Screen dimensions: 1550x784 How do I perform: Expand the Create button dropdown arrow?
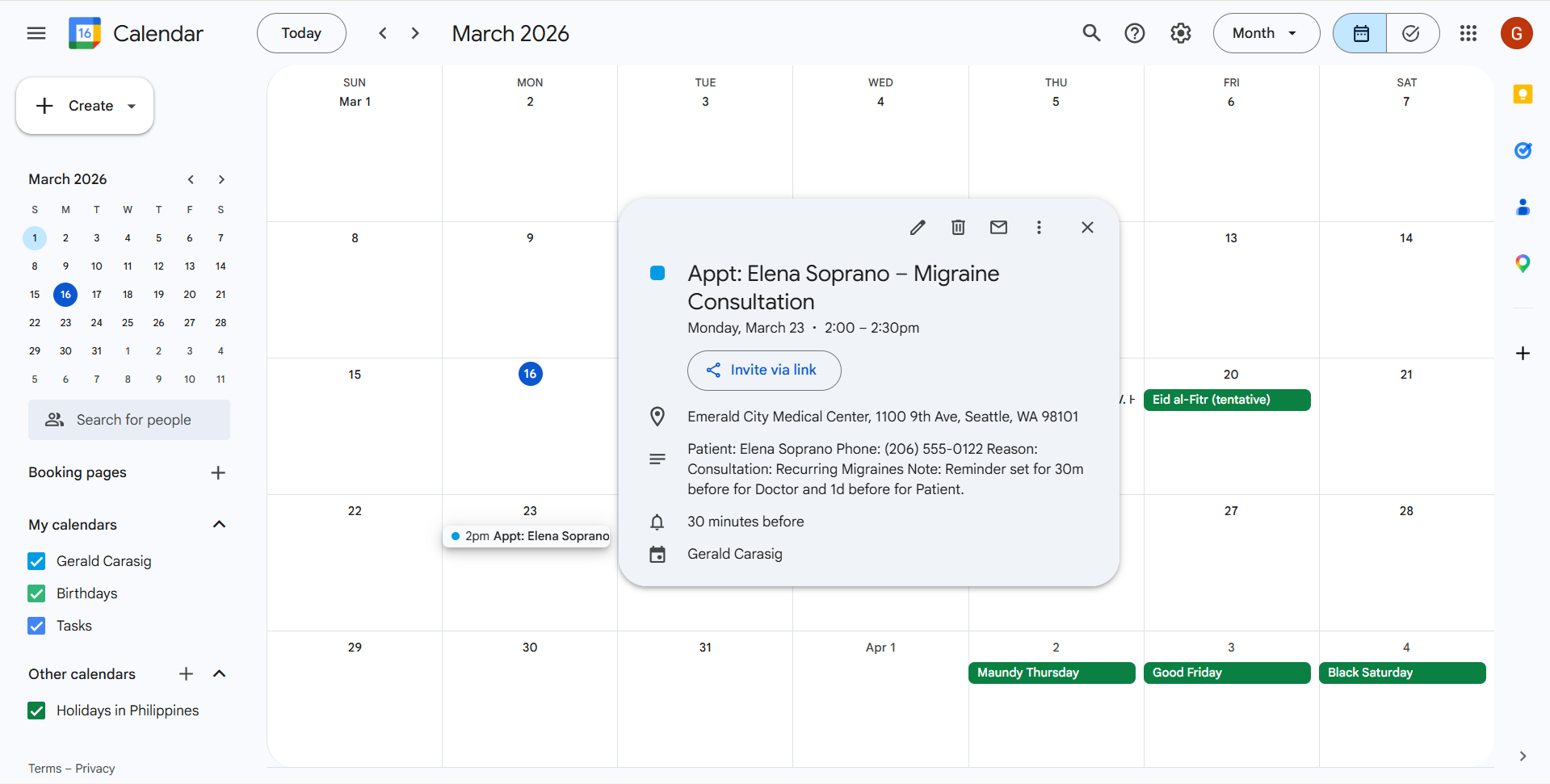point(132,106)
